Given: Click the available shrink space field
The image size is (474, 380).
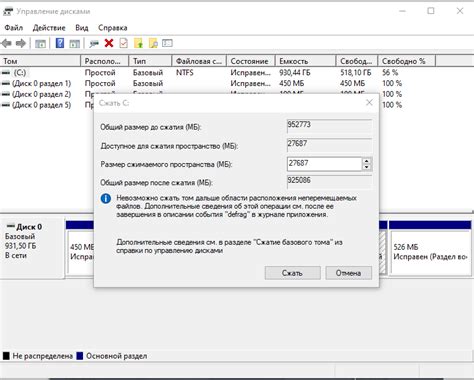Looking at the screenshot, I should 329,145.
